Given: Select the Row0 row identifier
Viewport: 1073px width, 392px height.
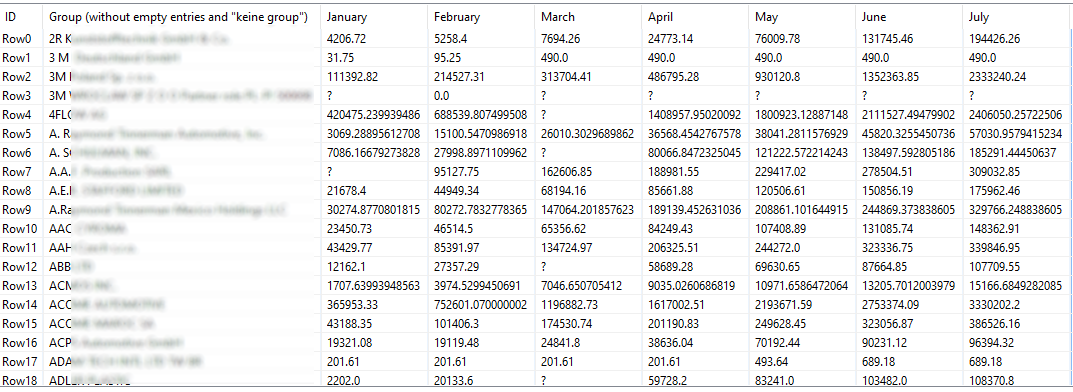Looking at the screenshot, I should (x=17, y=40).
